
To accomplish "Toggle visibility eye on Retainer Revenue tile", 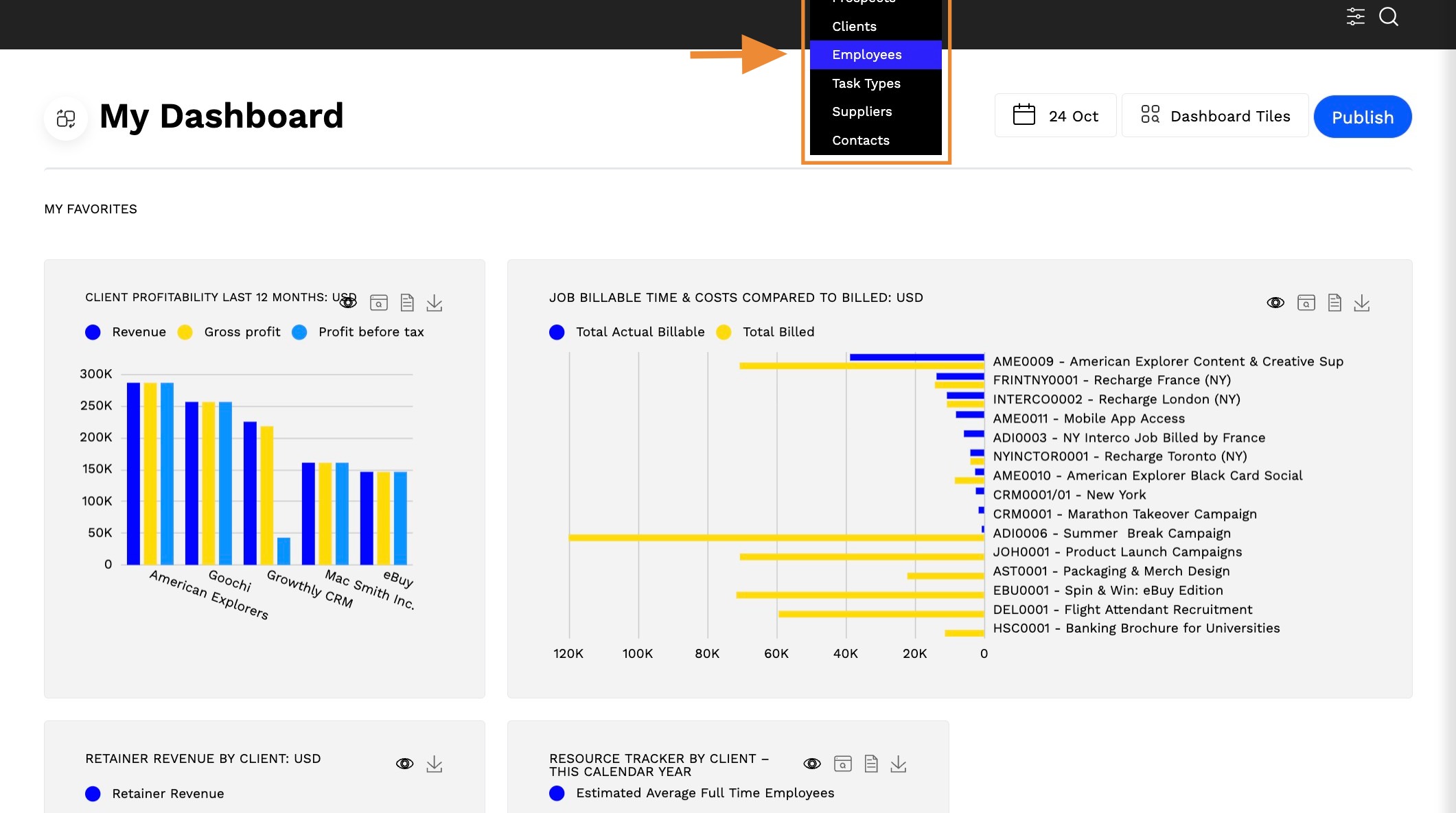I will [x=405, y=764].
